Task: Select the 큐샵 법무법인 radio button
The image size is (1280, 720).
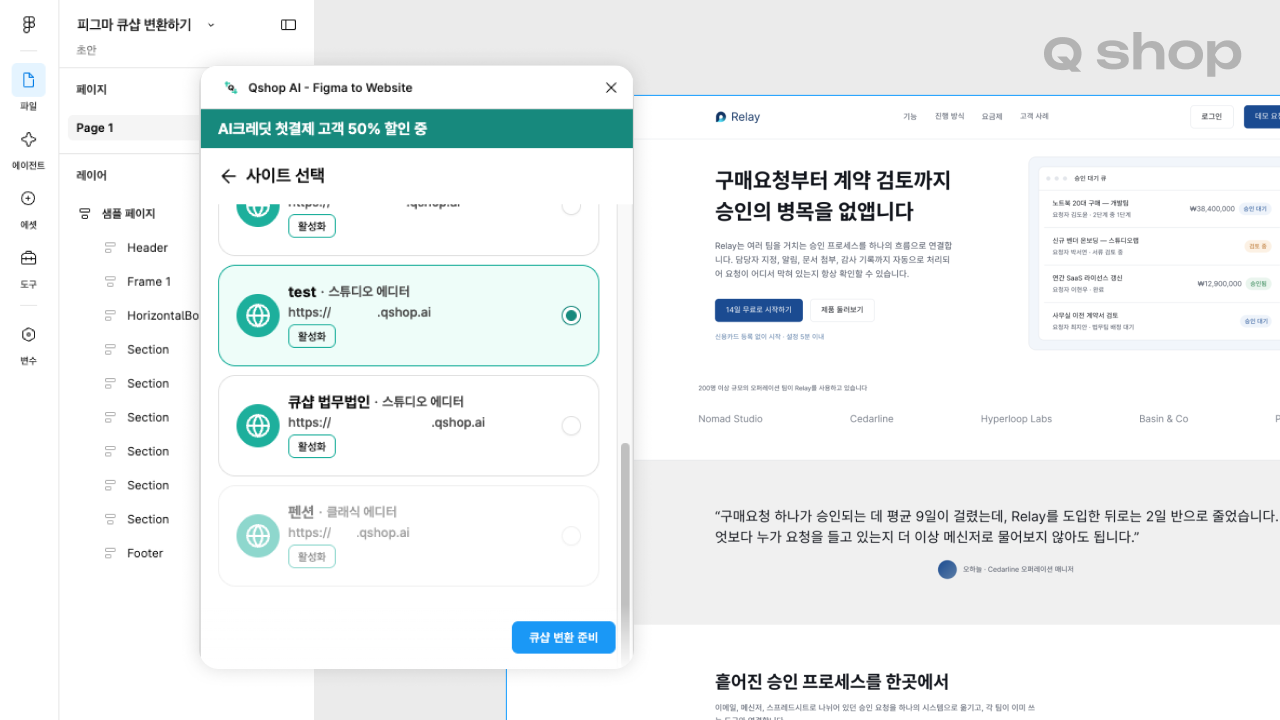Action: point(571,426)
